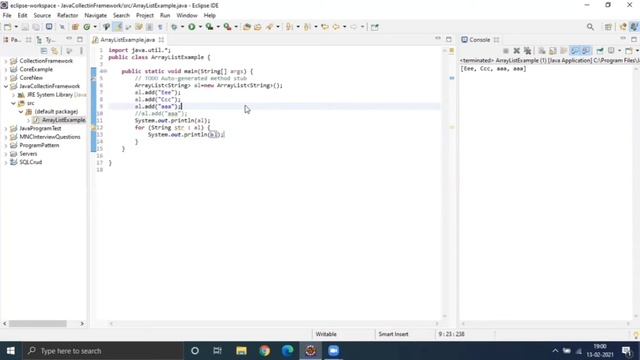Click the magnifier Quick Access search icon
Image resolution: width=640 pixels, height=360 pixels.
point(590,27)
